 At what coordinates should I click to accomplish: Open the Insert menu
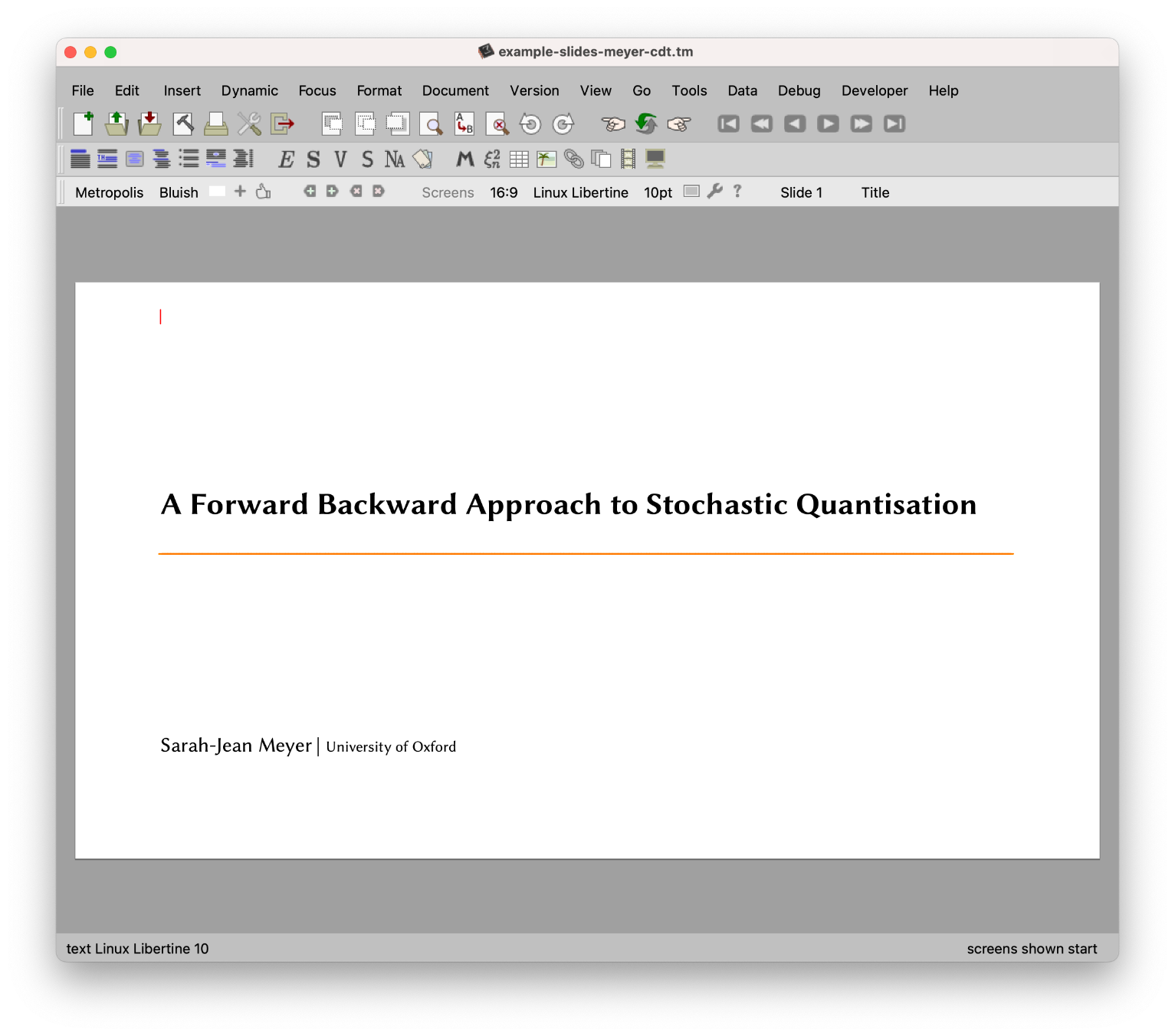click(x=182, y=90)
